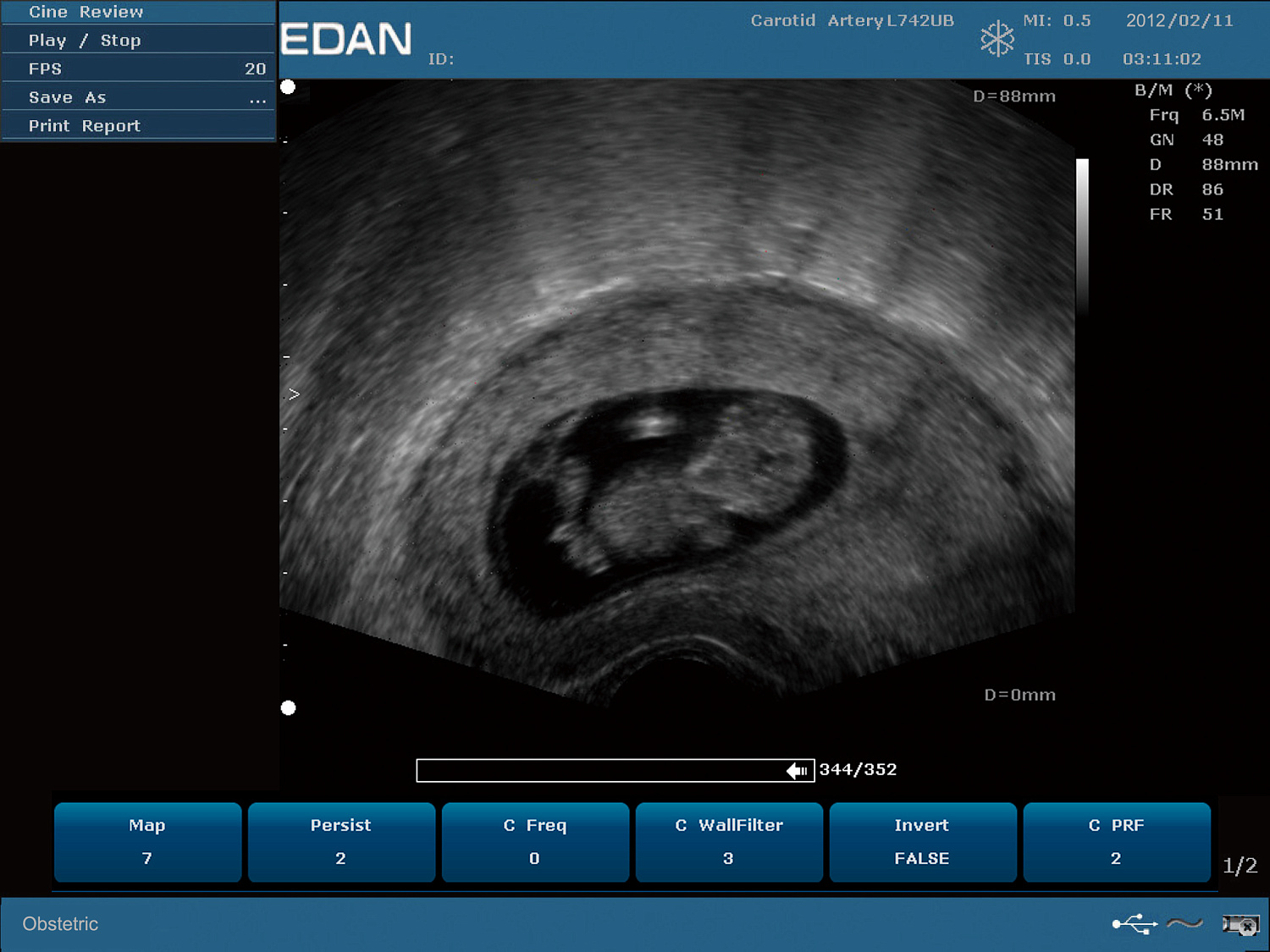Switch soft key page via 1/2 indicator
Image resolution: width=1270 pixels, height=952 pixels.
tap(1240, 865)
